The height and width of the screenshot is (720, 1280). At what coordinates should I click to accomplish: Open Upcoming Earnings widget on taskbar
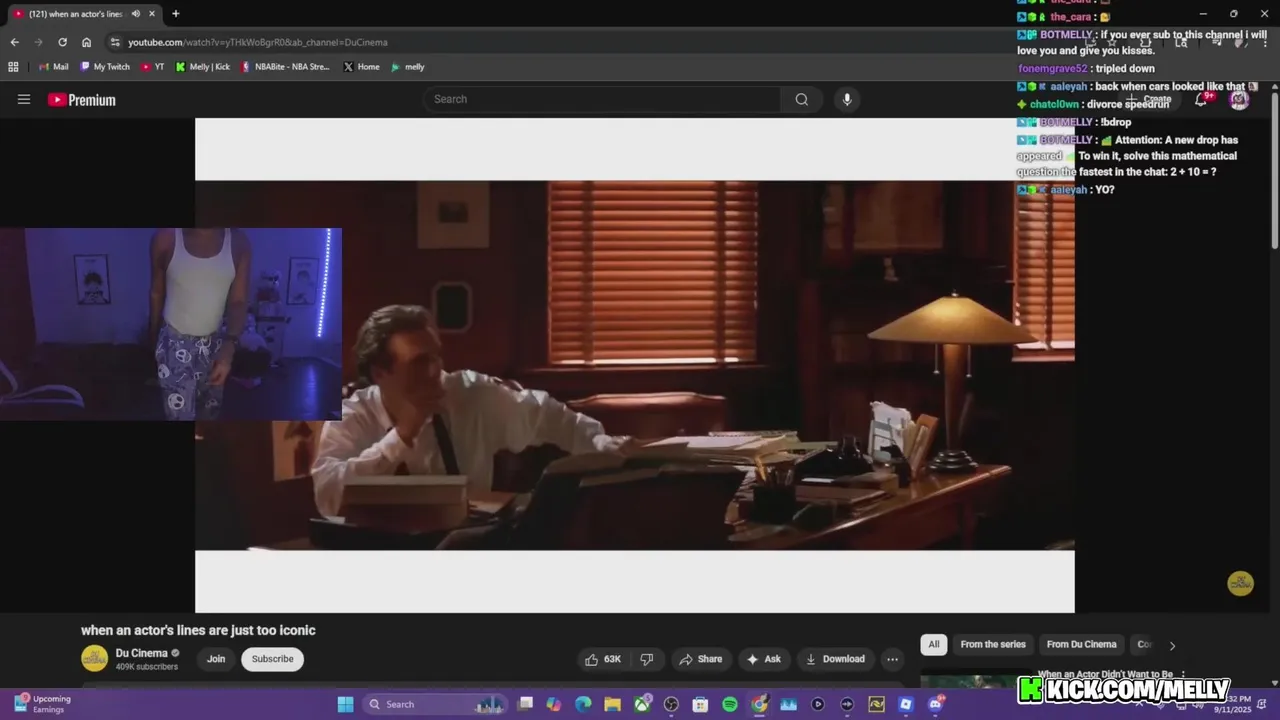(x=42, y=704)
